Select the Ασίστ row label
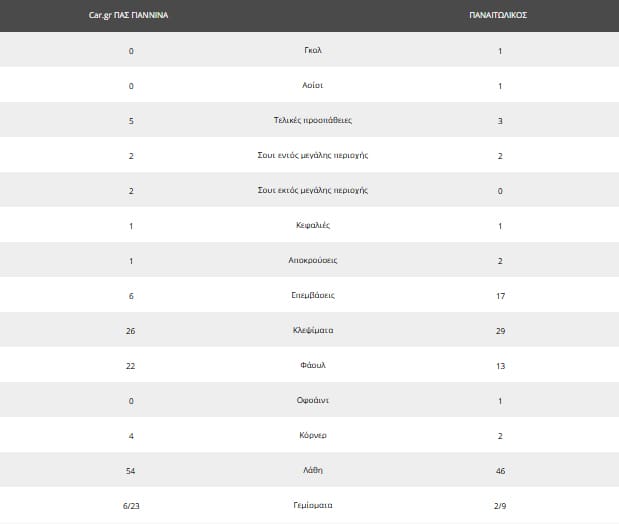This screenshot has height=524, width=619. (x=313, y=86)
